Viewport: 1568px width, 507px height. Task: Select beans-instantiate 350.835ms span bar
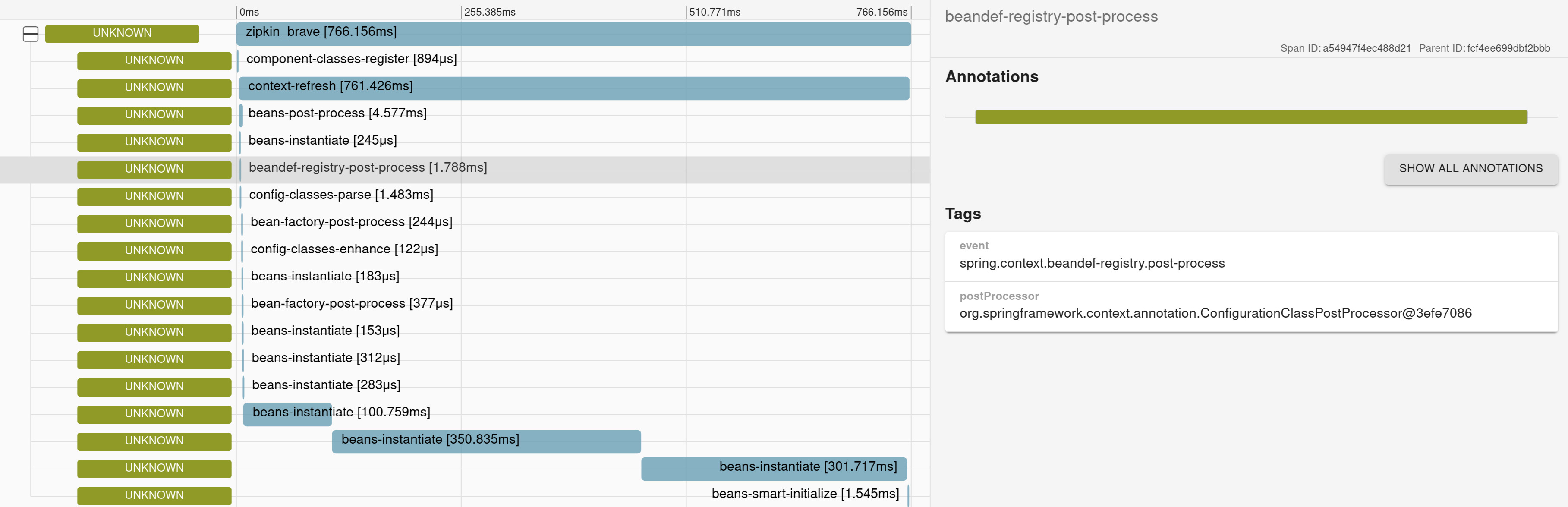point(486,441)
